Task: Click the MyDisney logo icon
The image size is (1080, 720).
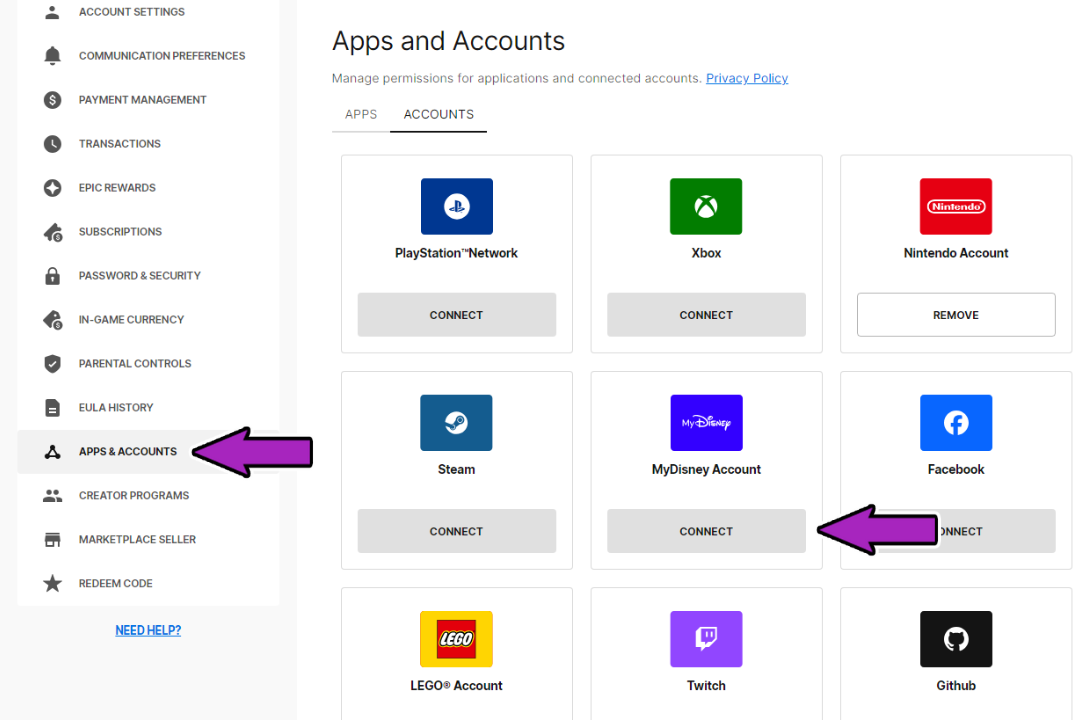Action: point(706,423)
